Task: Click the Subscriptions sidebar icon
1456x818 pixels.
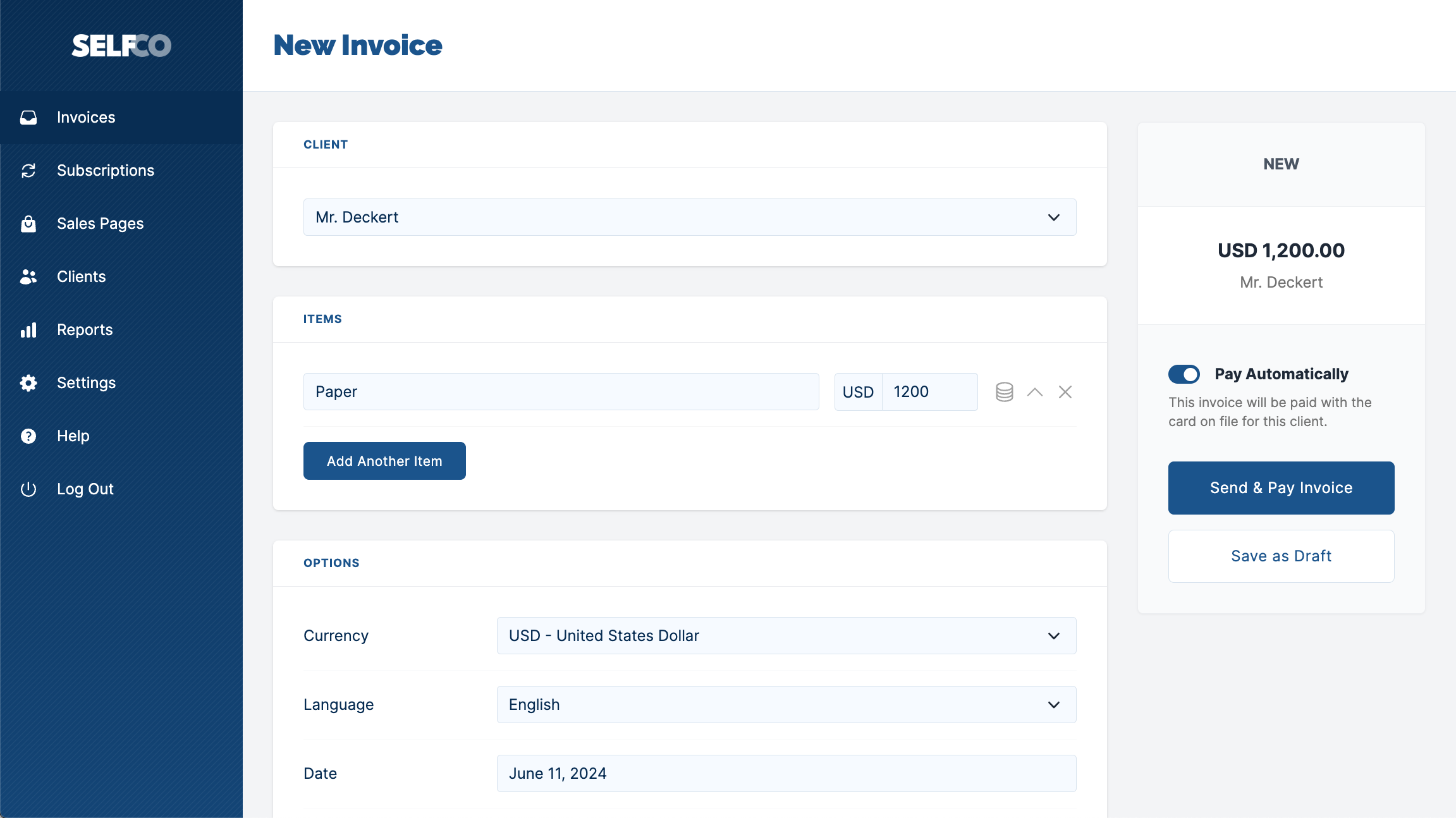Action: point(29,170)
